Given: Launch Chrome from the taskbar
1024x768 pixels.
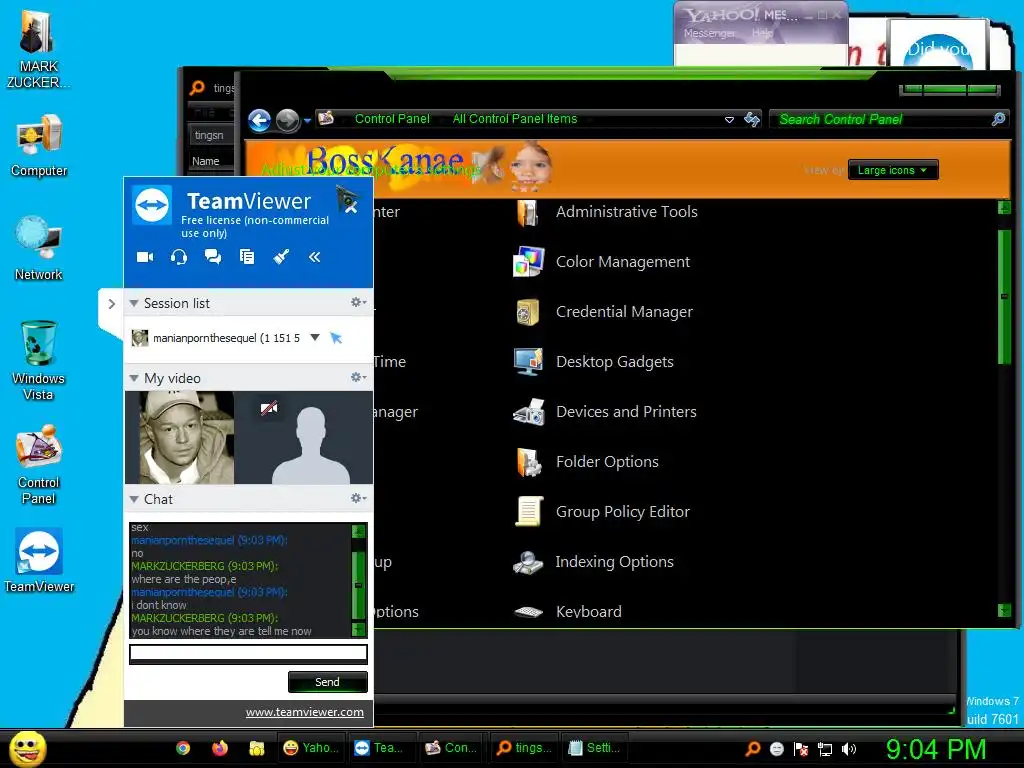Looking at the screenshot, I should point(184,748).
